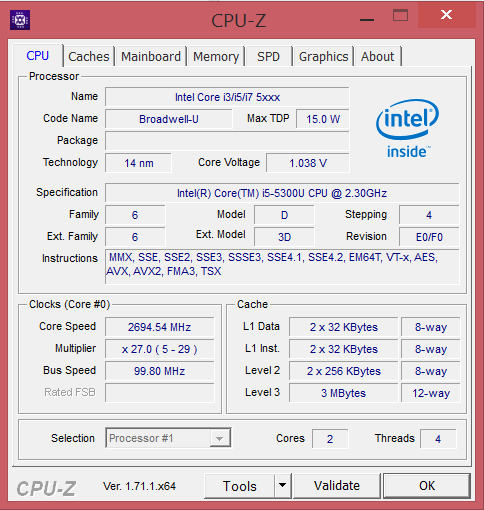Image resolution: width=484 pixels, height=510 pixels.
Task: Click the 15.0 W Max TDP value
Action: 323,119
